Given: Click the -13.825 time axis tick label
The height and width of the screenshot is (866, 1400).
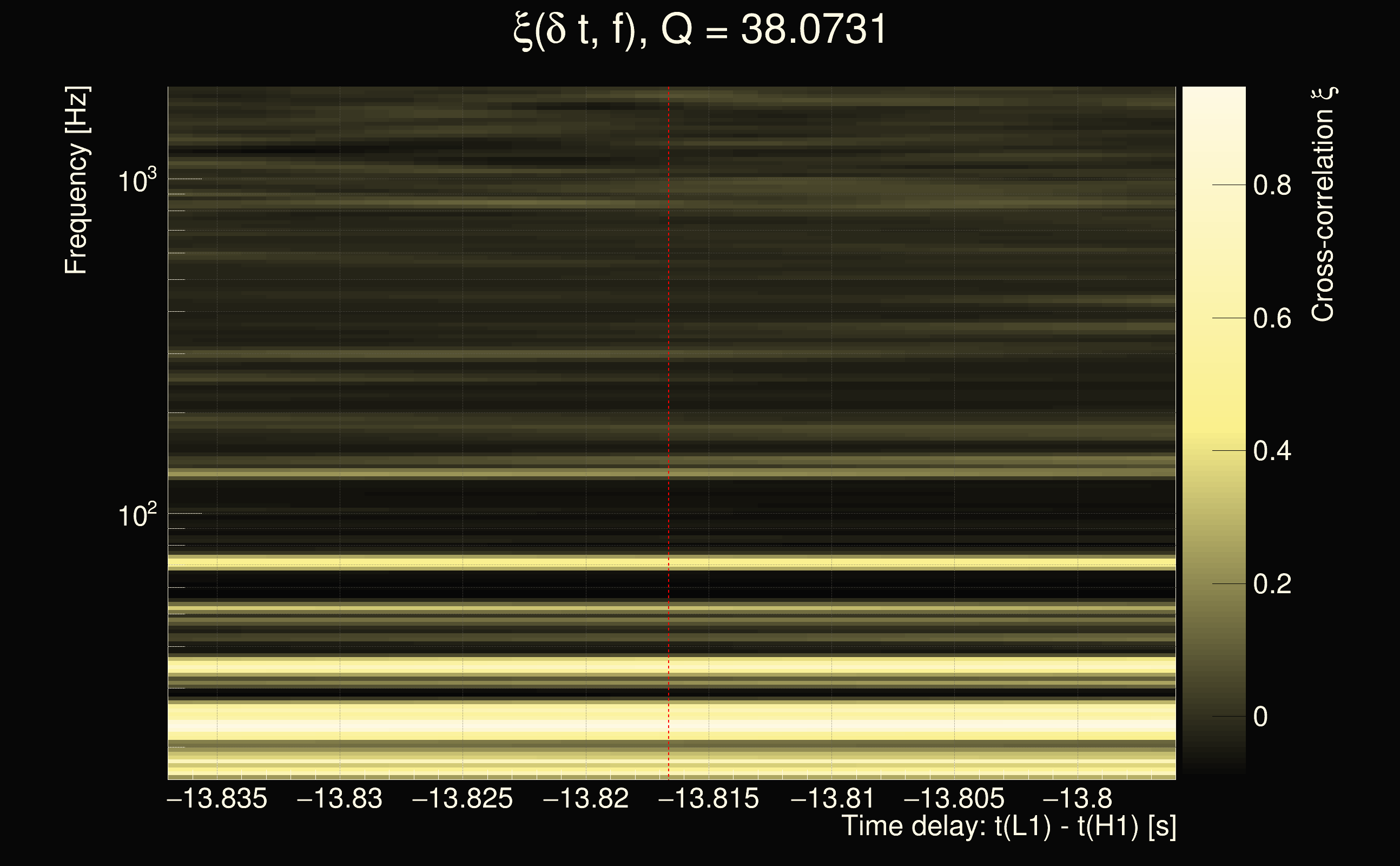Looking at the screenshot, I should (x=463, y=798).
